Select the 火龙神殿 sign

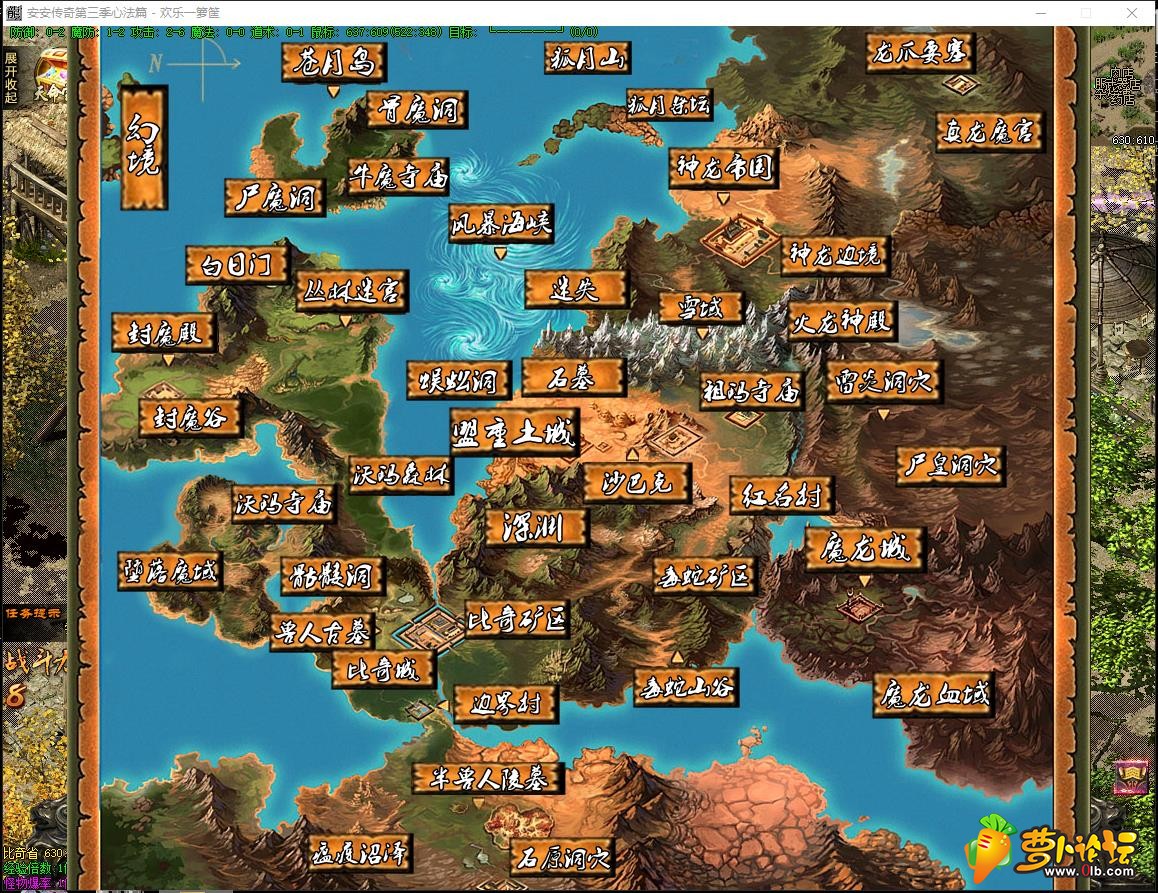[x=843, y=321]
